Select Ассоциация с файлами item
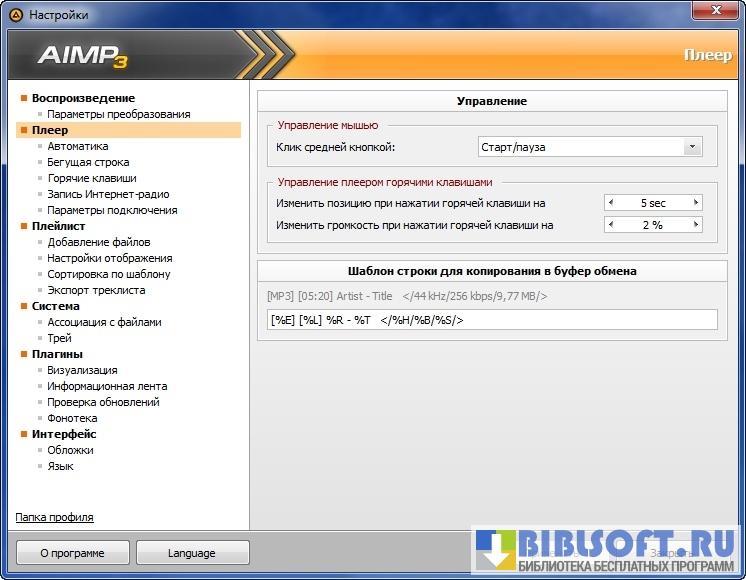Viewport: 746px width, 580px height. click(x=104, y=322)
